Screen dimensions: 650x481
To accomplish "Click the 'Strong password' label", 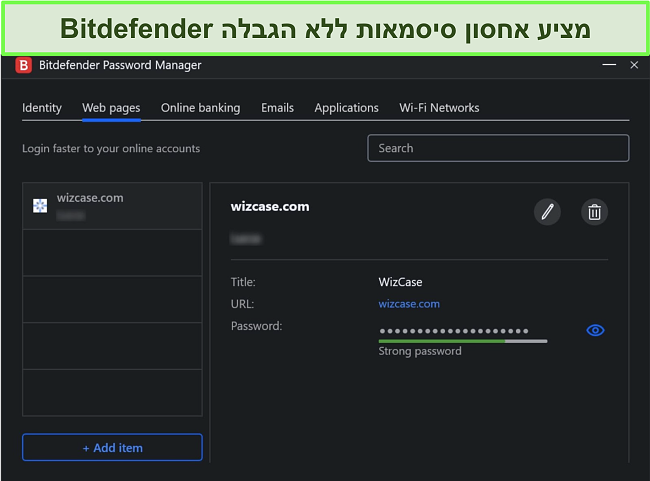I will [420, 351].
